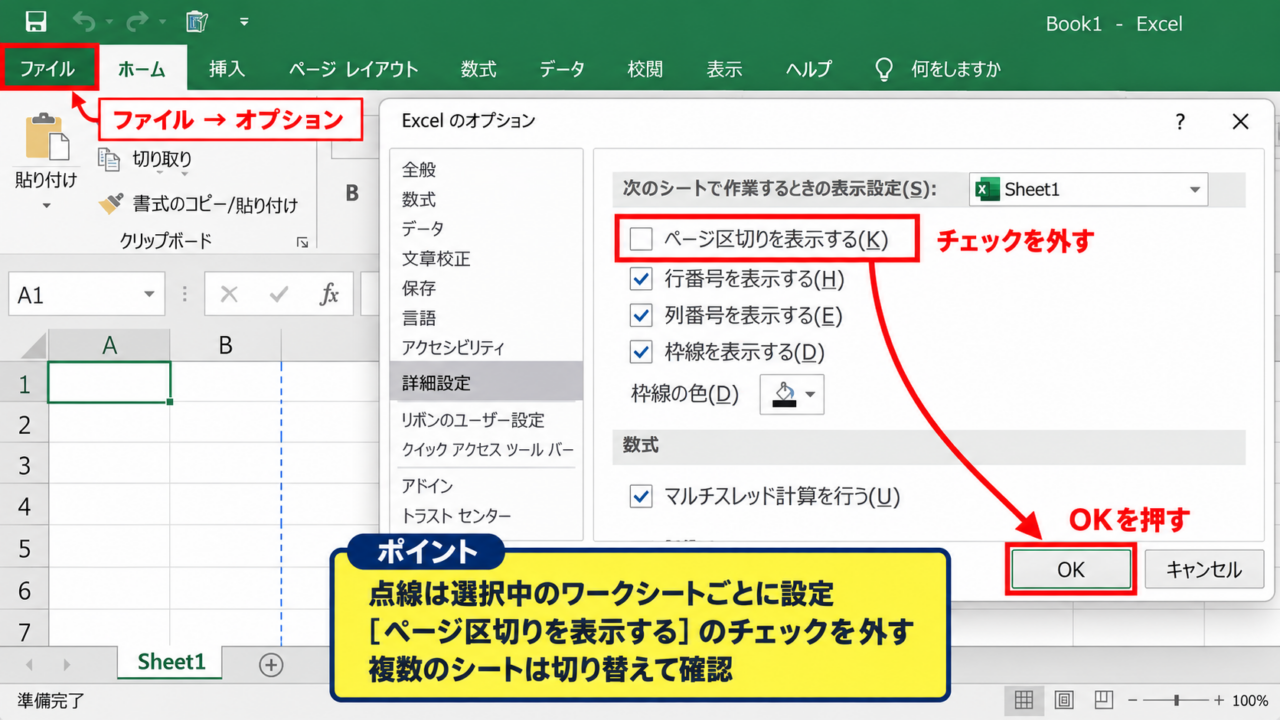
Task: Uncheck 列番号を表示する checkbox
Action: click(x=641, y=316)
